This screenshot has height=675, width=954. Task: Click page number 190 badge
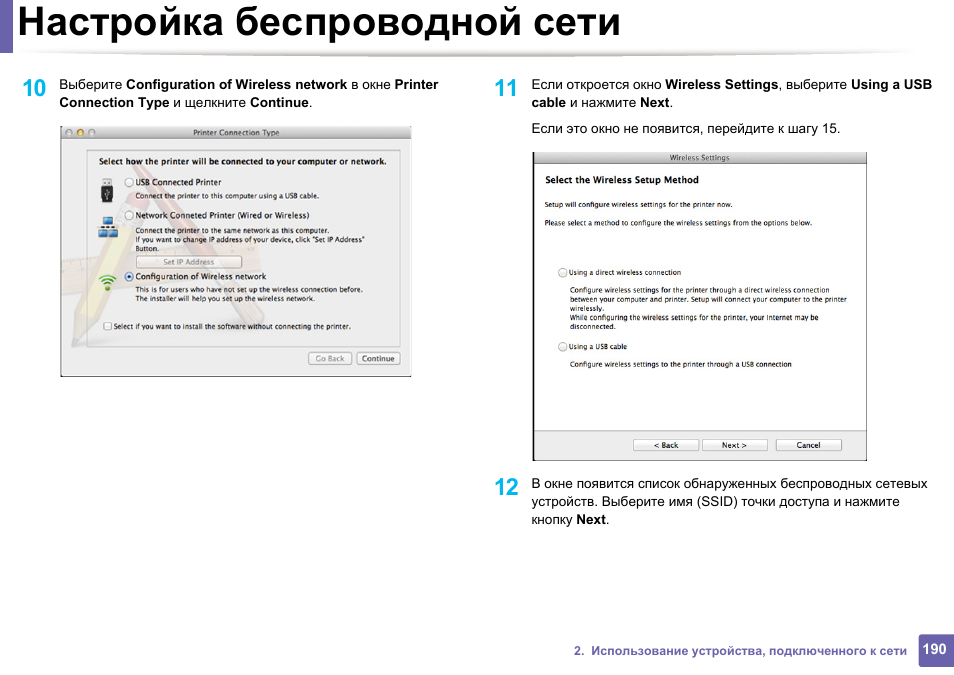[935, 649]
